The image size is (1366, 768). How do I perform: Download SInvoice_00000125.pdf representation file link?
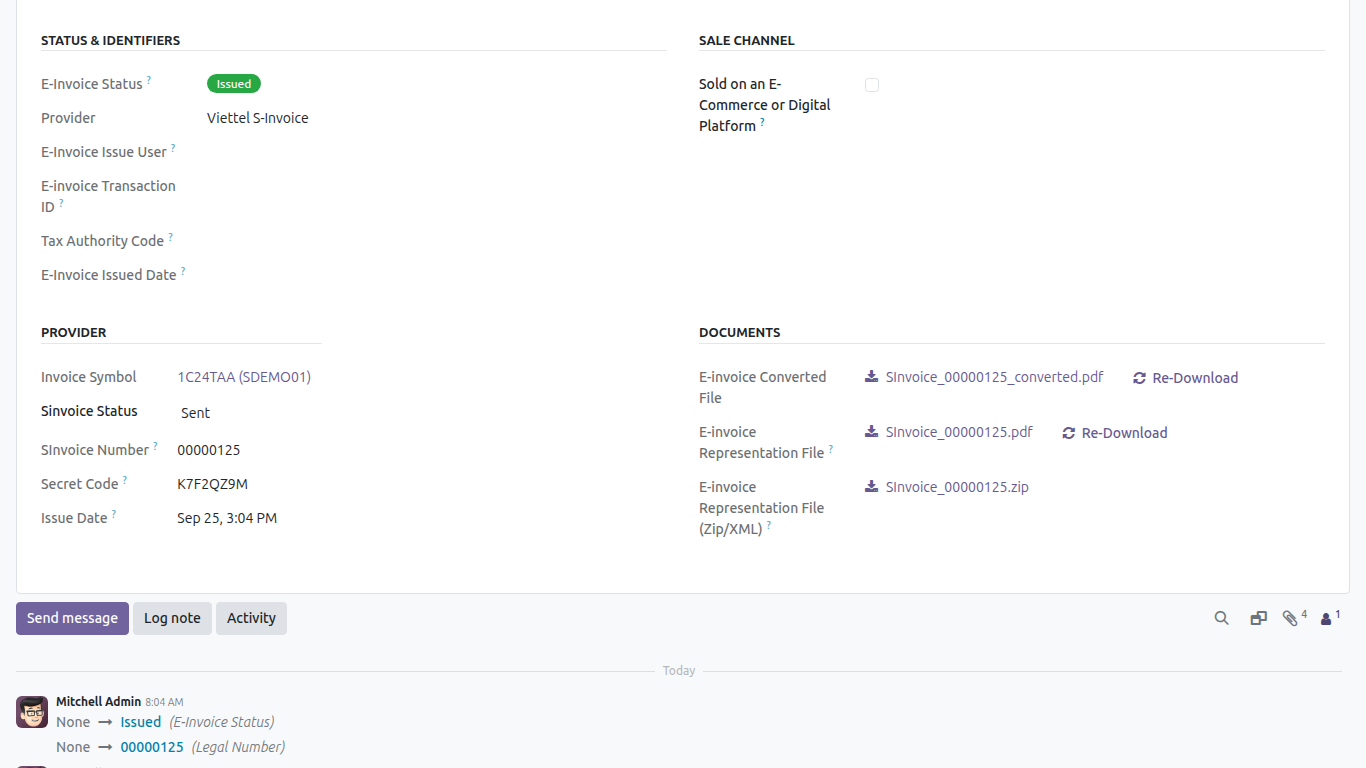[x=959, y=432]
